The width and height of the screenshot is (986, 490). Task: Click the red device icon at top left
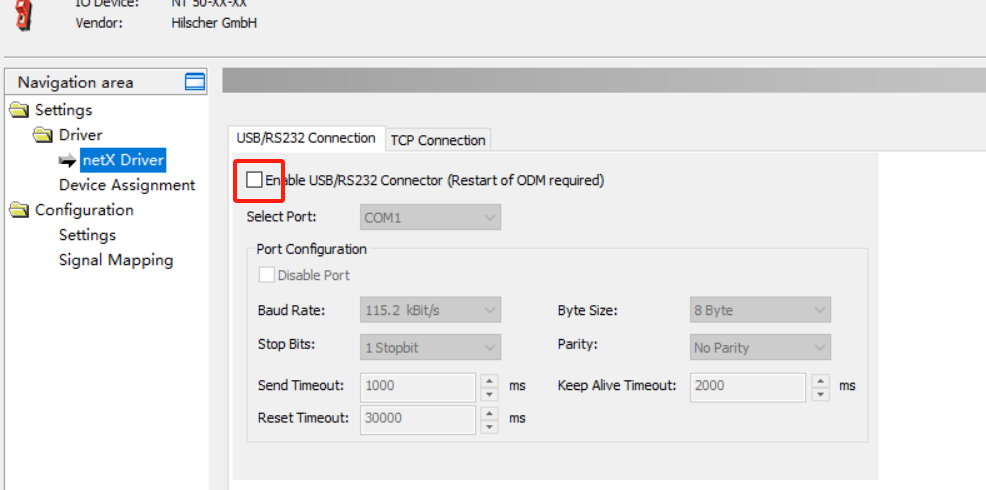[x=24, y=14]
